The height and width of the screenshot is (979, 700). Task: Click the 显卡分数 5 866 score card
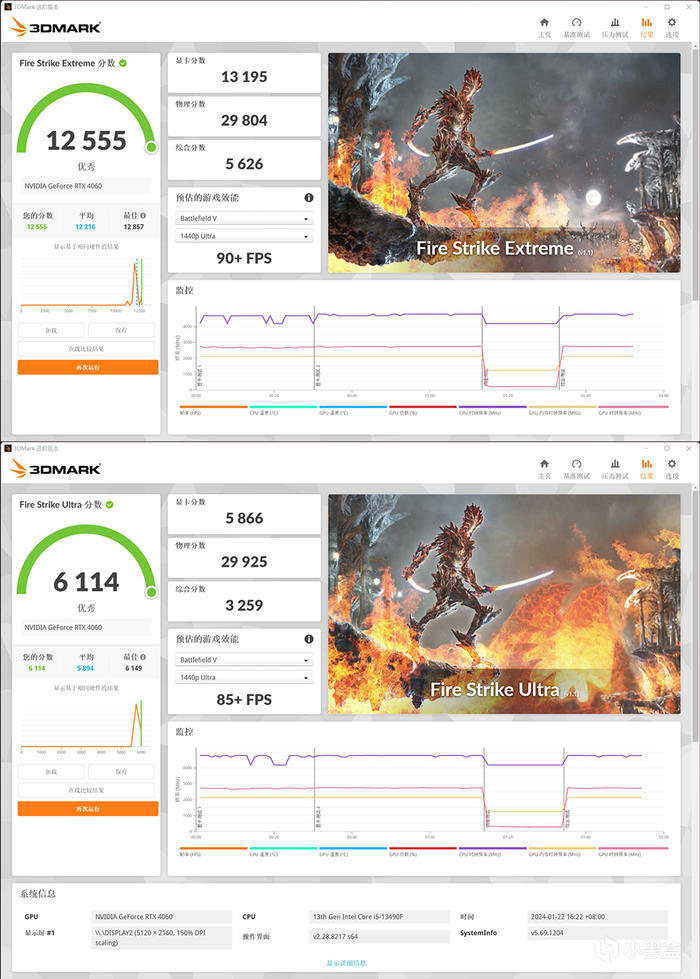[x=244, y=514]
